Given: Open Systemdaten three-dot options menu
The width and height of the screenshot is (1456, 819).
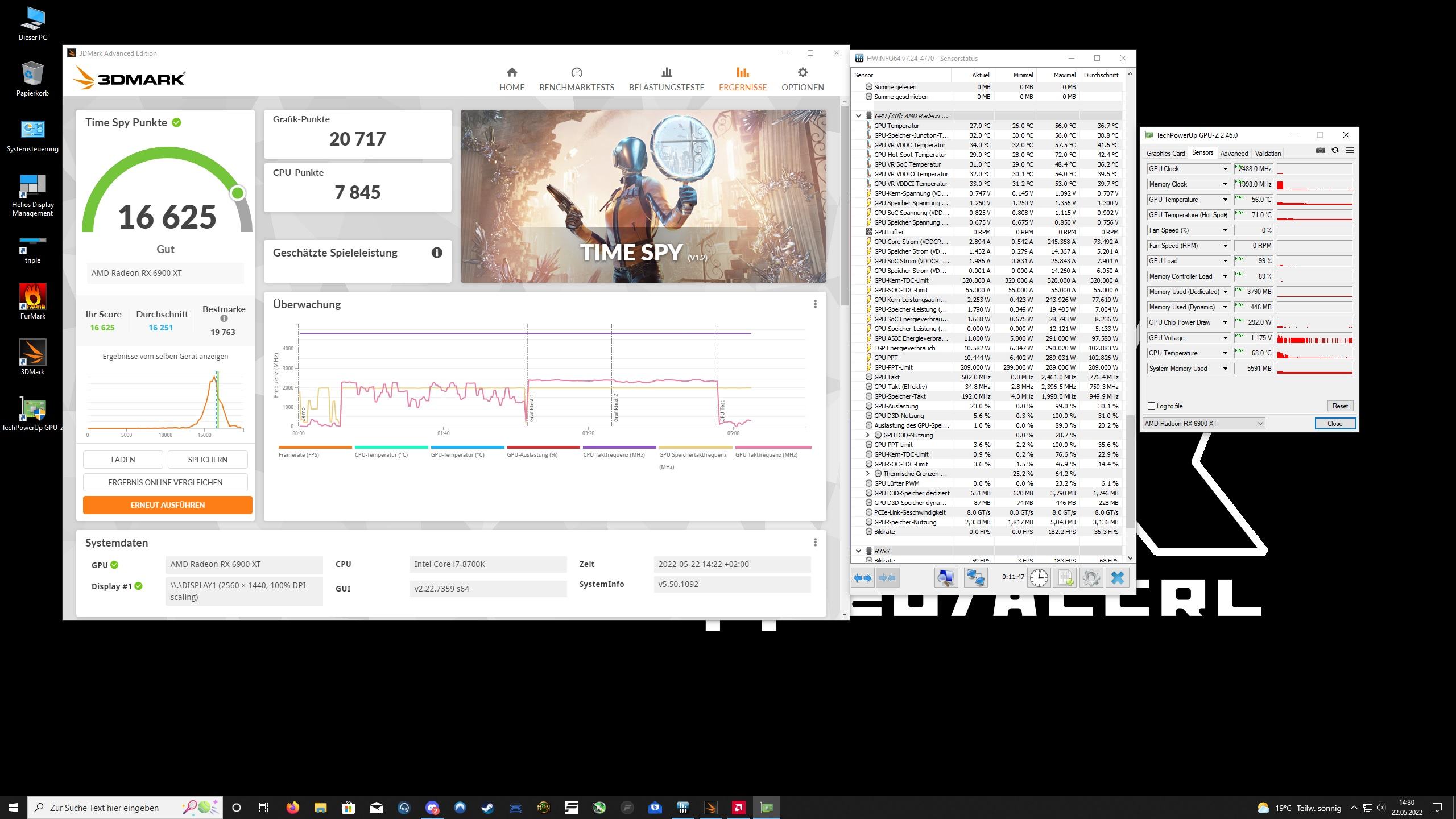Looking at the screenshot, I should click(815, 543).
